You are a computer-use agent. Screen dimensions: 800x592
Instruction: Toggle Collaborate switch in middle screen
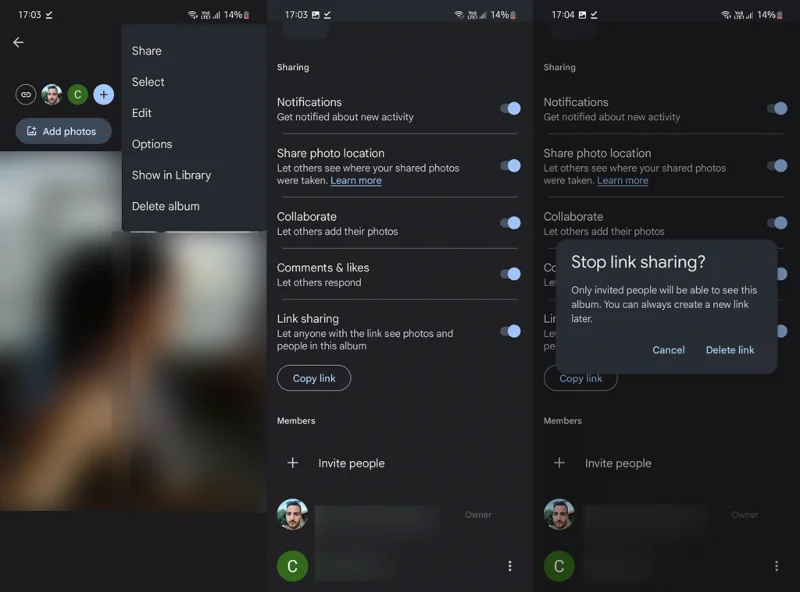tap(510, 223)
